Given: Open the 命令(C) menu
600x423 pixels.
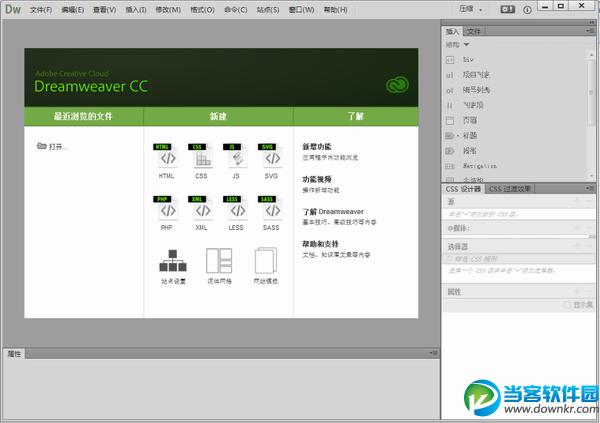Looking at the screenshot, I should click(x=235, y=10).
